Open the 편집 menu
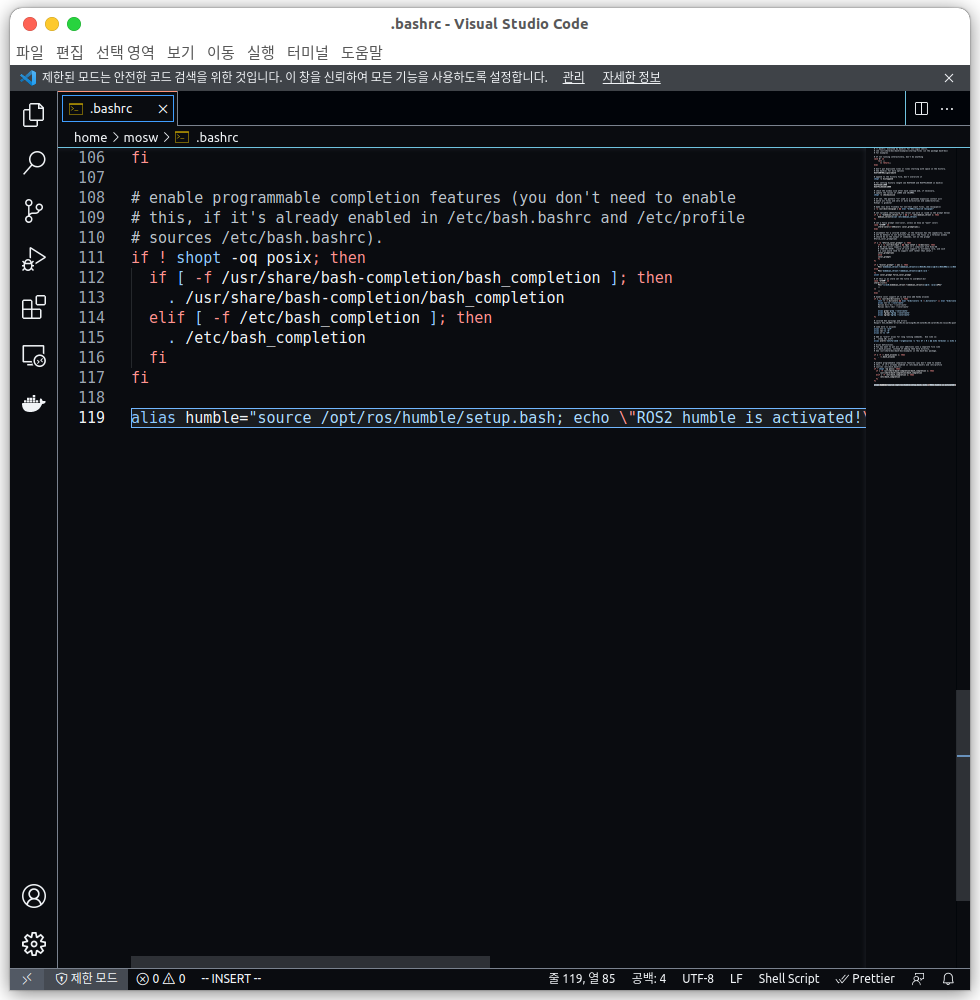Image resolution: width=980 pixels, height=1000 pixels. coord(69,52)
